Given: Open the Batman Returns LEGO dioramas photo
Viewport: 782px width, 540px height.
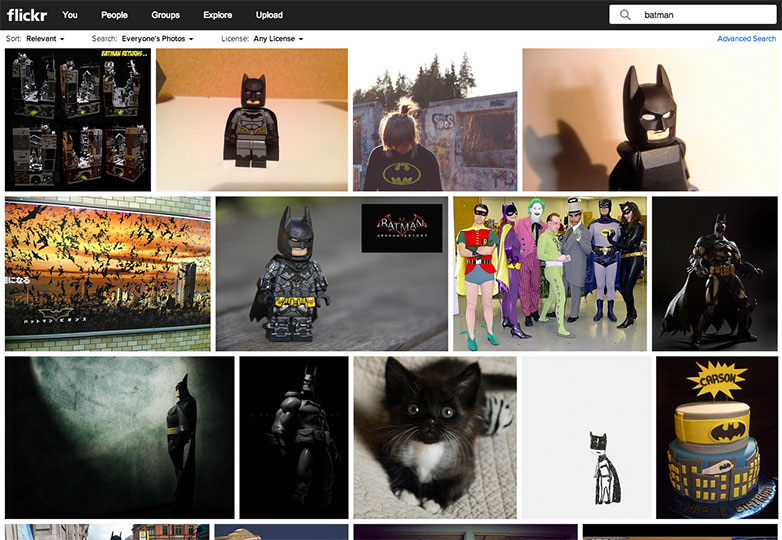Looking at the screenshot, I should (x=78, y=120).
